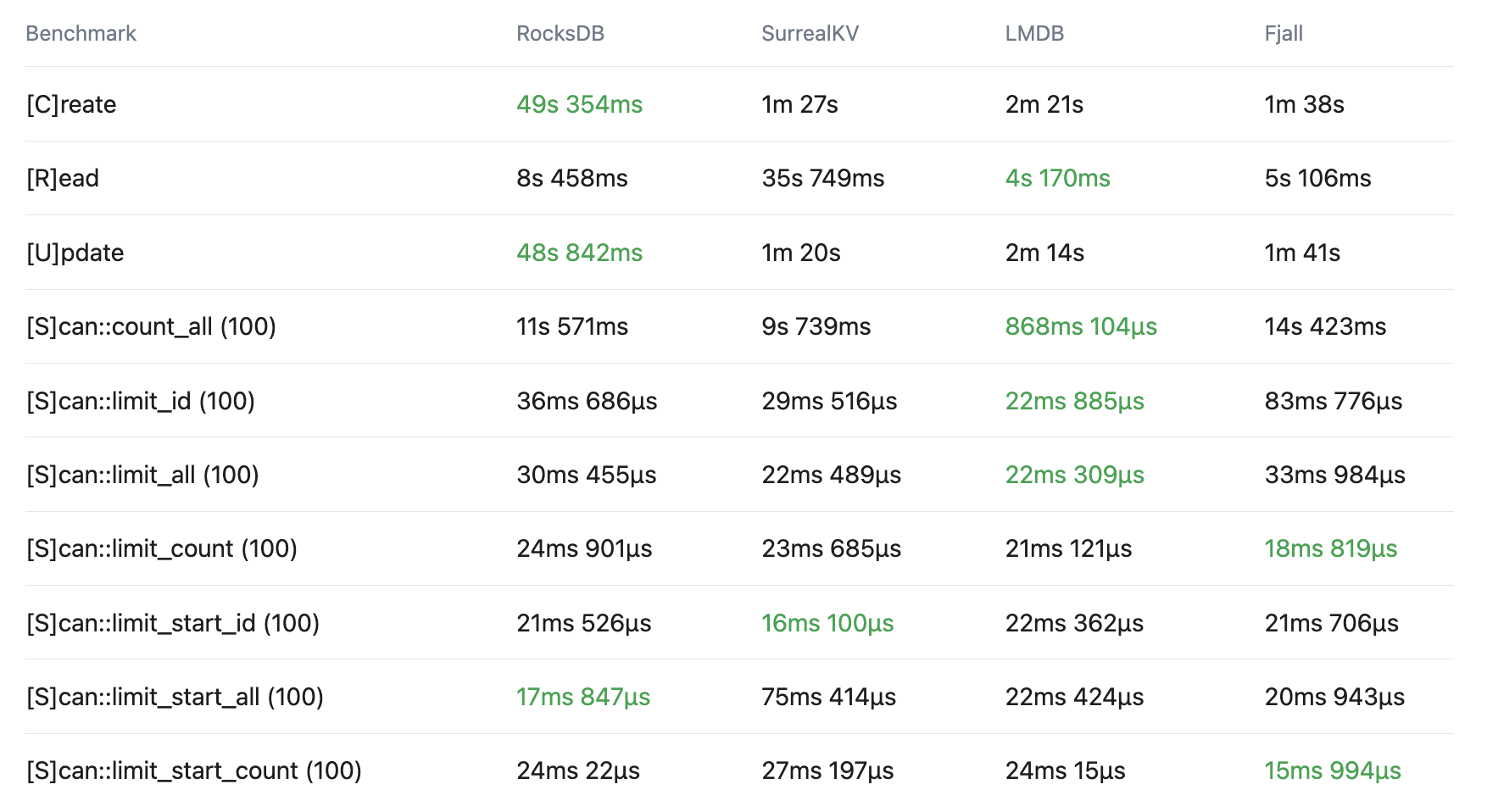Image resolution: width=1487 pixels, height=812 pixels.
Task: Click the SurrealKV column header
Action: [x=810, y=33]
